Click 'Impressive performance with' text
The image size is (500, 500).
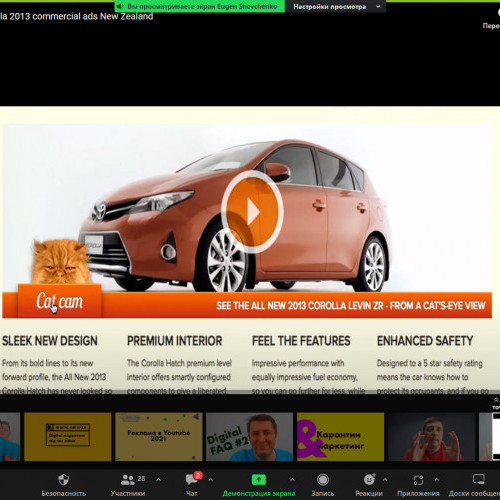point(298,363)
